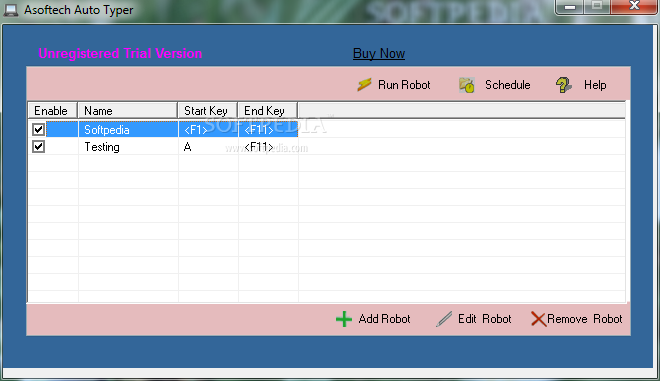Click the A start key of Testing
The height and width of the screenshot is (381, 660).
click(187, 147)
